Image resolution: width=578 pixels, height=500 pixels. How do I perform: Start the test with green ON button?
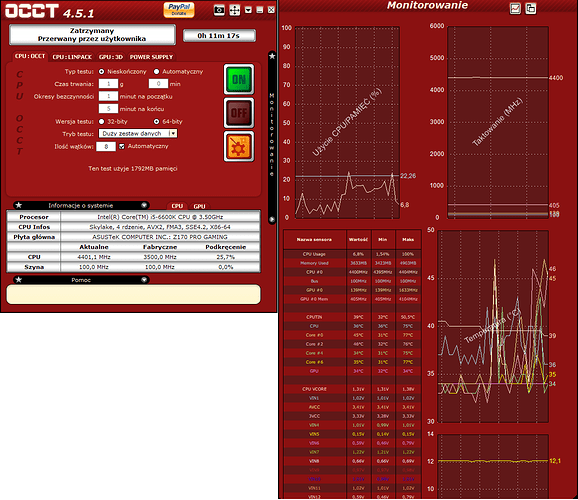(239, 79)
